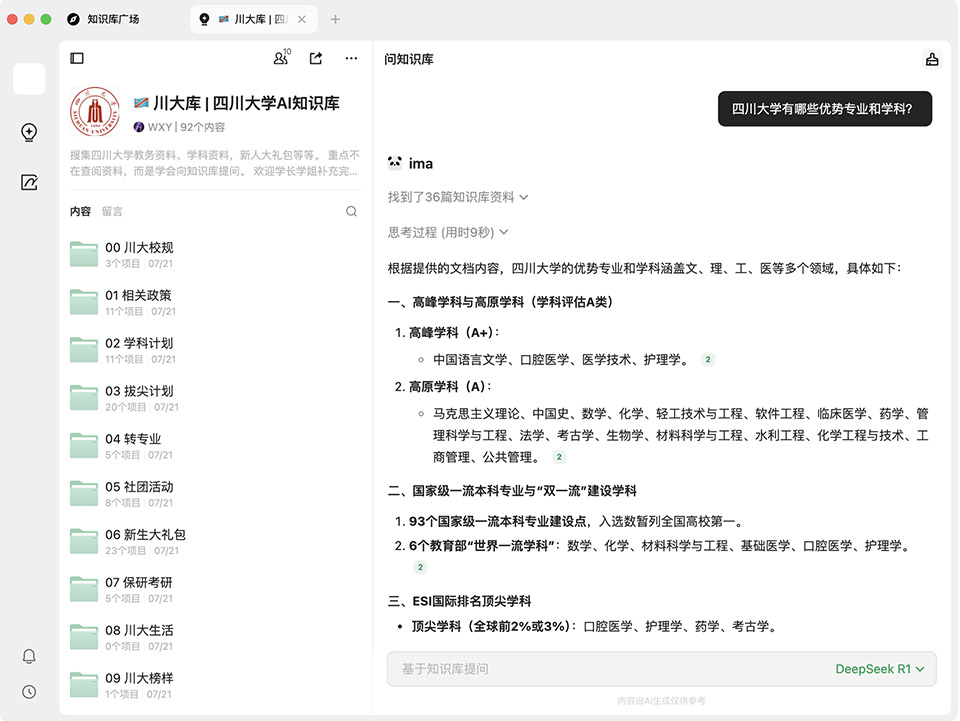Click the 基于知识库提问 input field

click(600, 669)
